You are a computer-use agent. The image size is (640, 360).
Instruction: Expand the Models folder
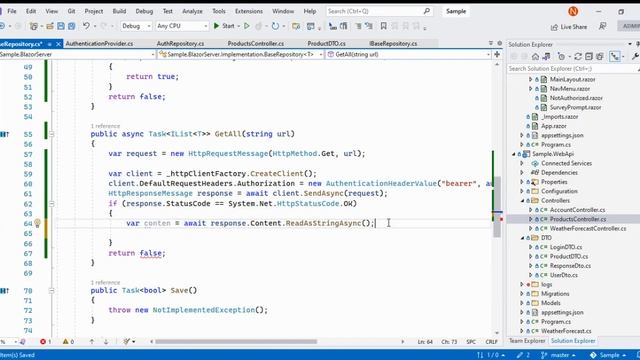tap(522, 303)
